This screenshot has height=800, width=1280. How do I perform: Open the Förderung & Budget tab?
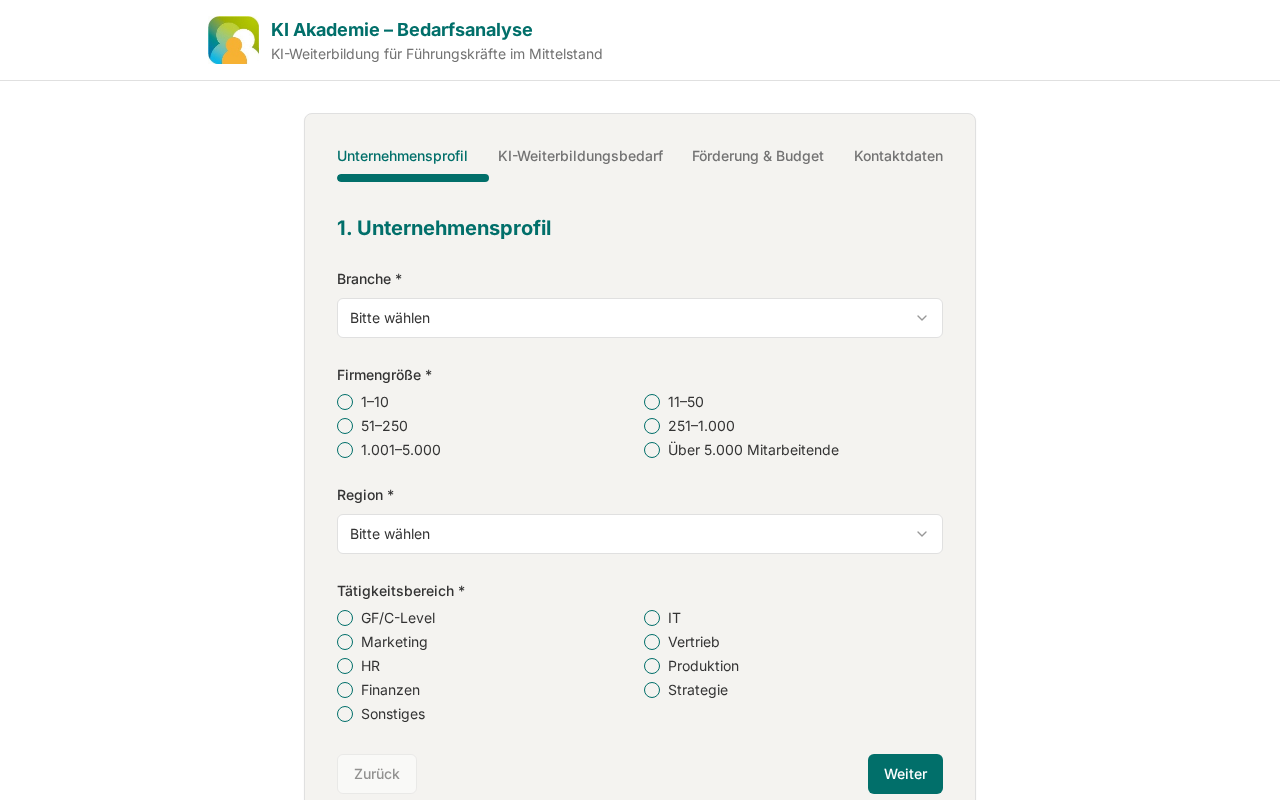[758, 156]
